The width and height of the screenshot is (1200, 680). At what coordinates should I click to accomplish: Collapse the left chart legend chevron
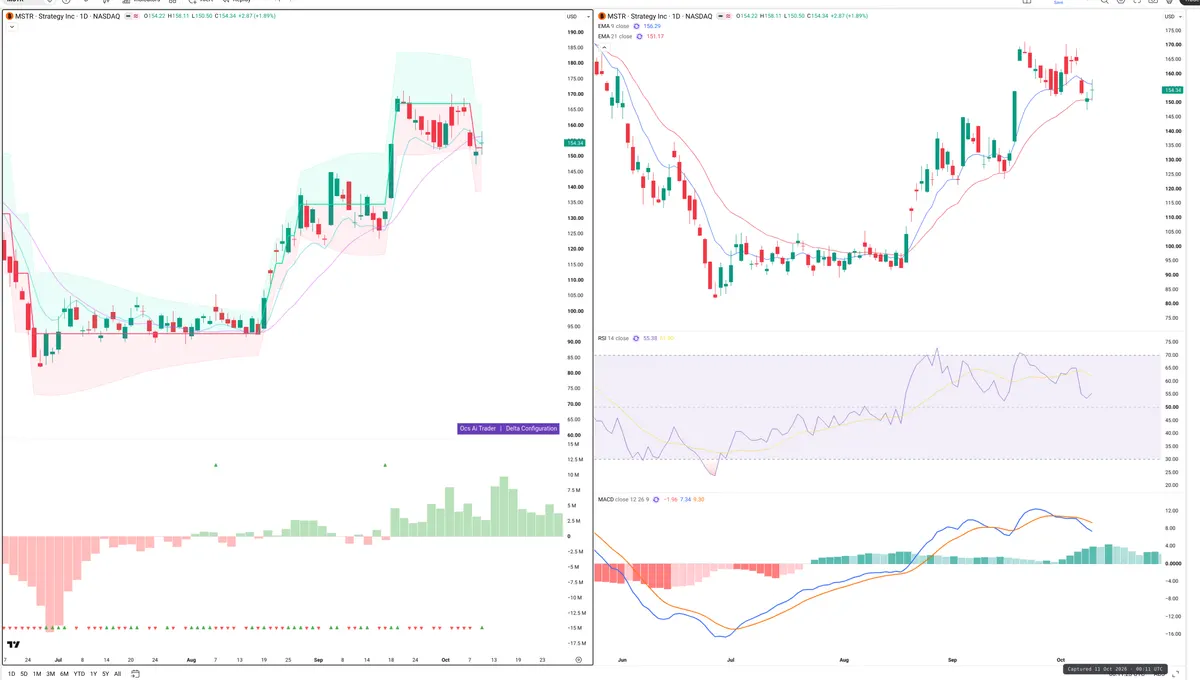pyautogui.click(x=11, y=27)
